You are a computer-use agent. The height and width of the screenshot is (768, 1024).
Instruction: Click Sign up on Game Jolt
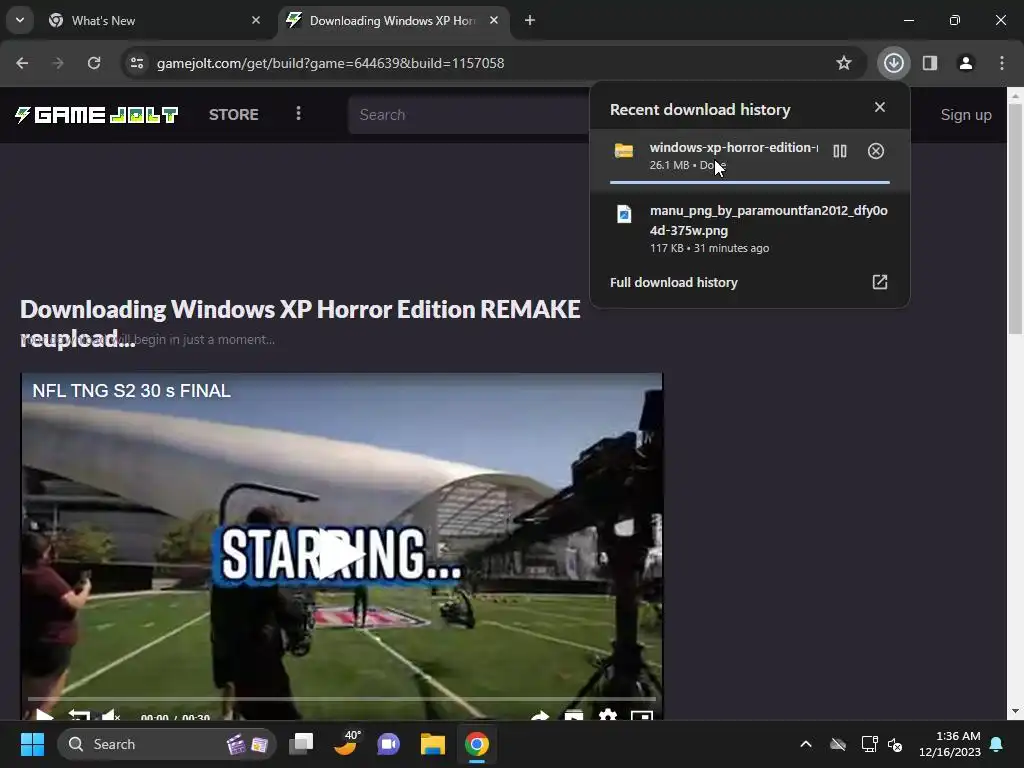[966, 115]
